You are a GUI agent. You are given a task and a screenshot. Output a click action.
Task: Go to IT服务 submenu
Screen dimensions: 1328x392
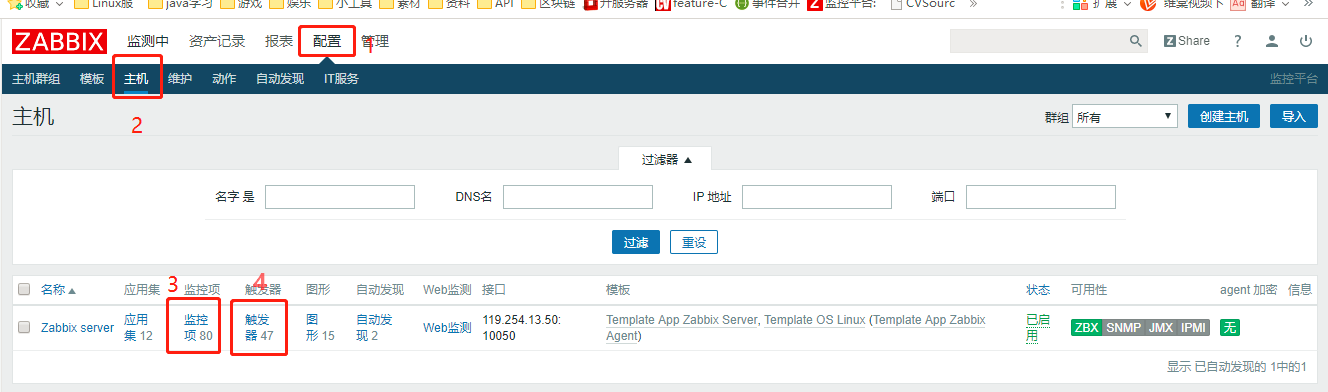(341, 79)
